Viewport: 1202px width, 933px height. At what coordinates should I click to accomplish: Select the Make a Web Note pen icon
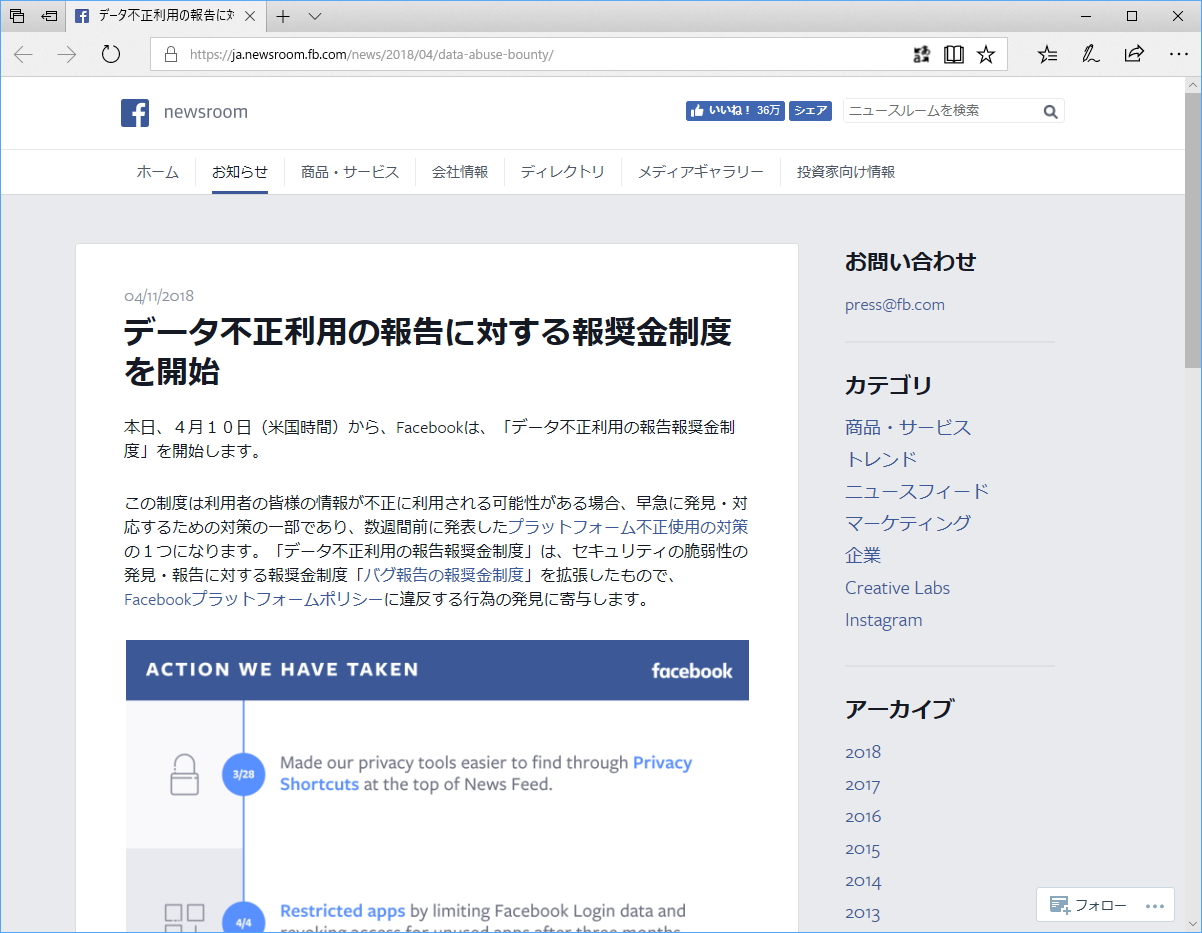click(x=1092, y=55)
